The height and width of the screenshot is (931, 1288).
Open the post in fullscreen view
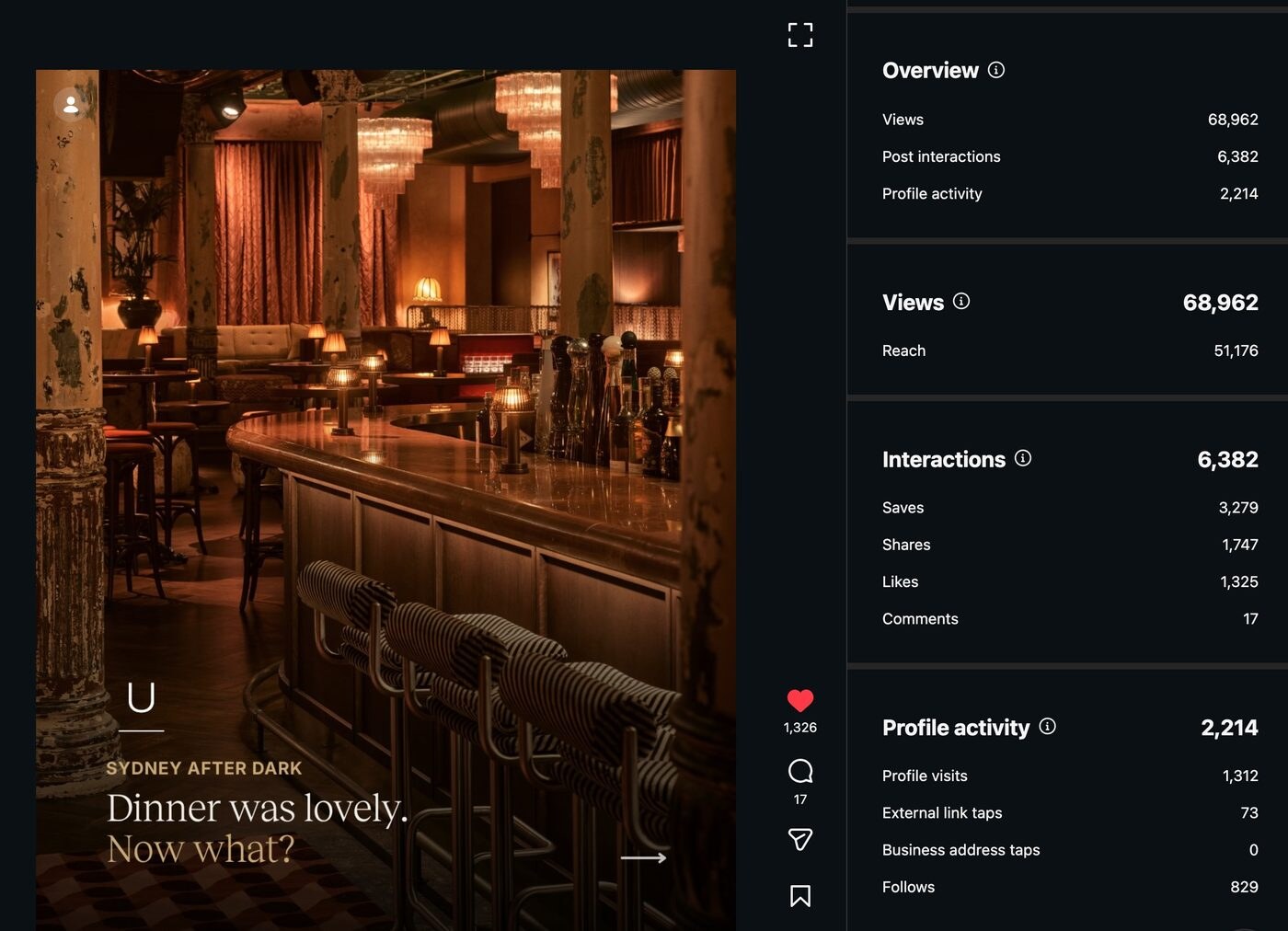click(800, 35)
